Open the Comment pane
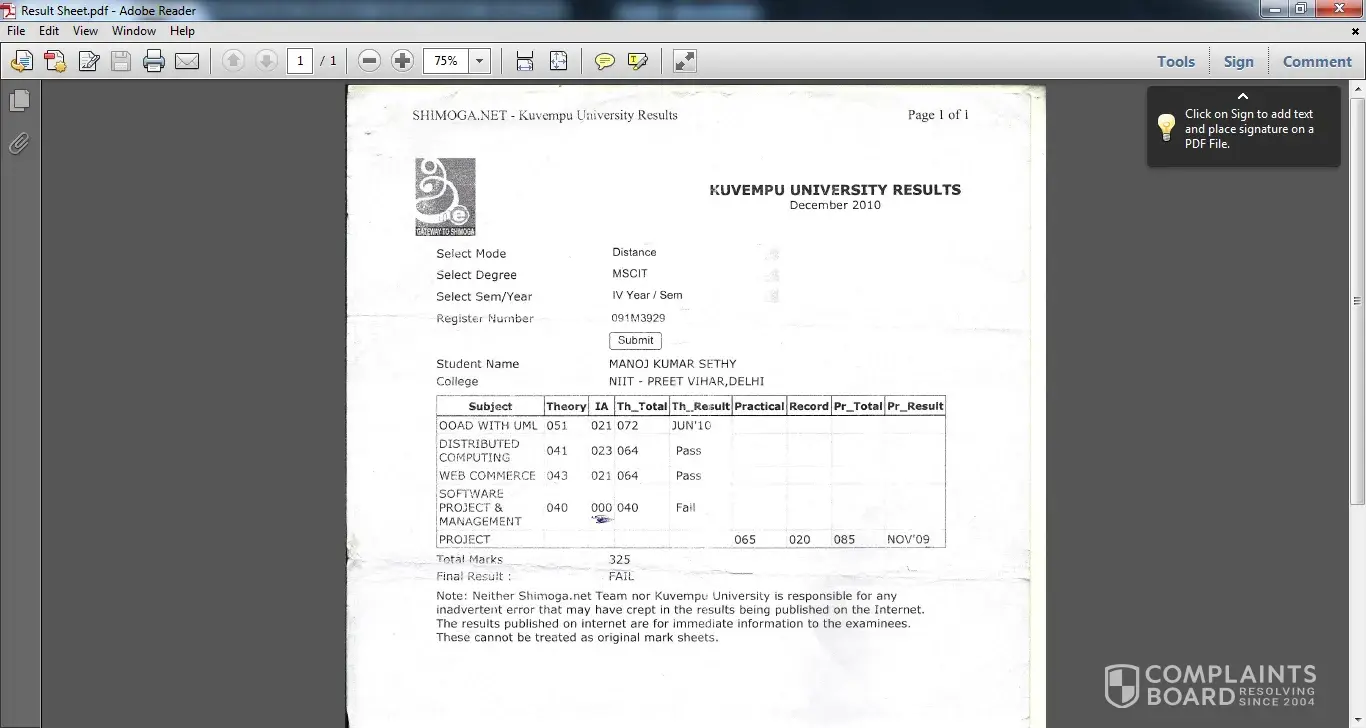Image resolution: width=1366 pixels, height=728 pixels. [x=1317, y=61]
